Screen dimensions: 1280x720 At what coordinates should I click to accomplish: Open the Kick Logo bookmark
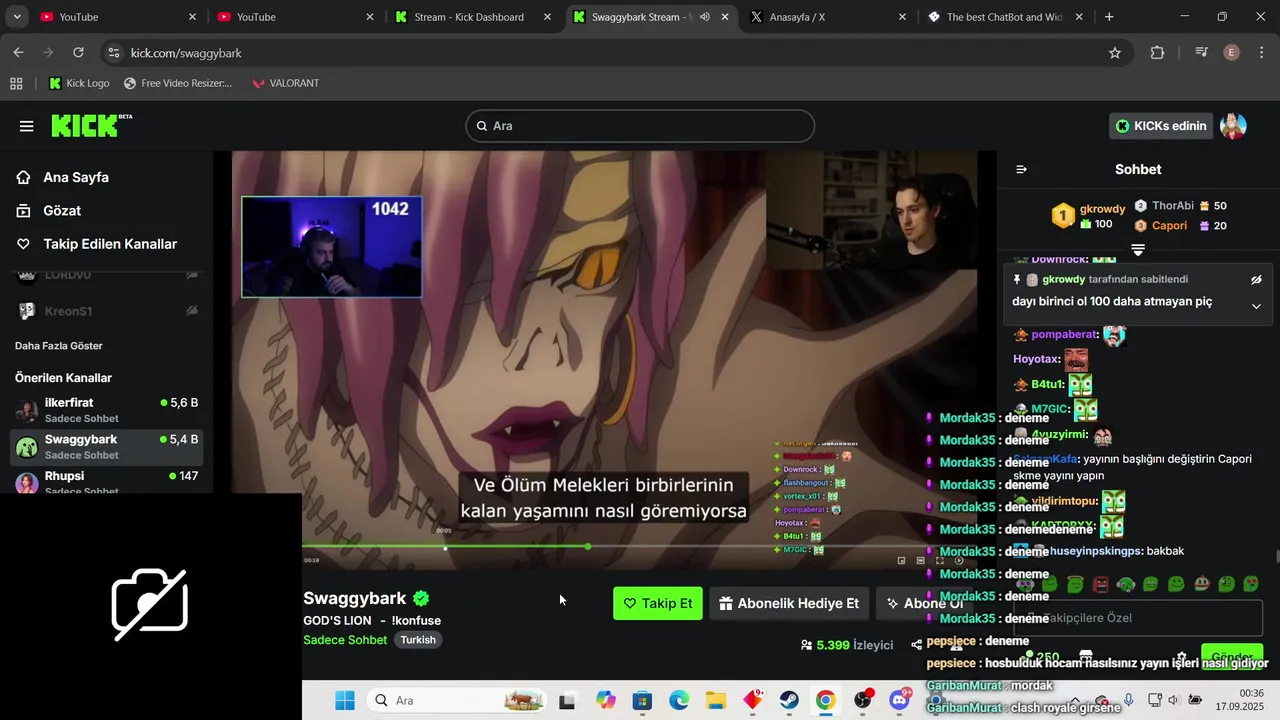[x=79, y=83]
